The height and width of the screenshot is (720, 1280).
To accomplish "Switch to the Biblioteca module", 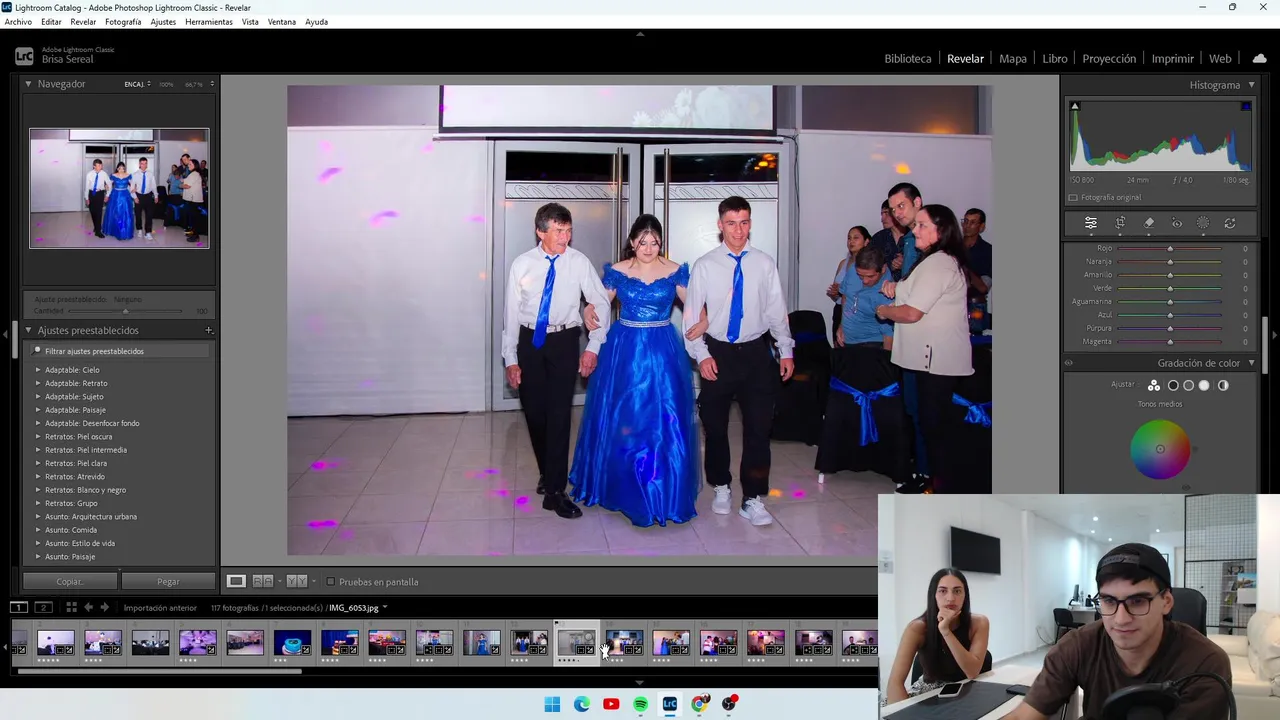I will 907,59.
